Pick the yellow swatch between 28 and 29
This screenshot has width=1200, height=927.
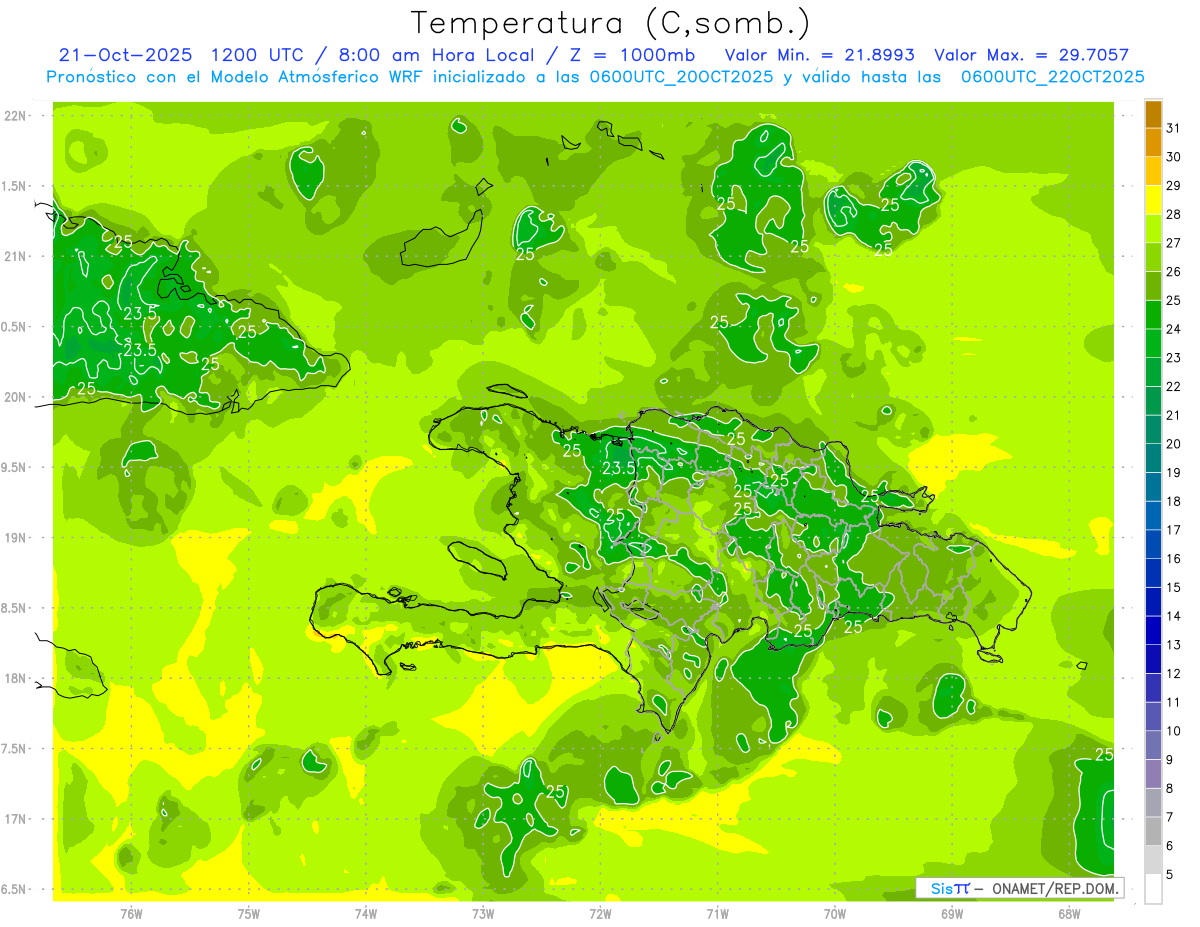point(1153,200)
